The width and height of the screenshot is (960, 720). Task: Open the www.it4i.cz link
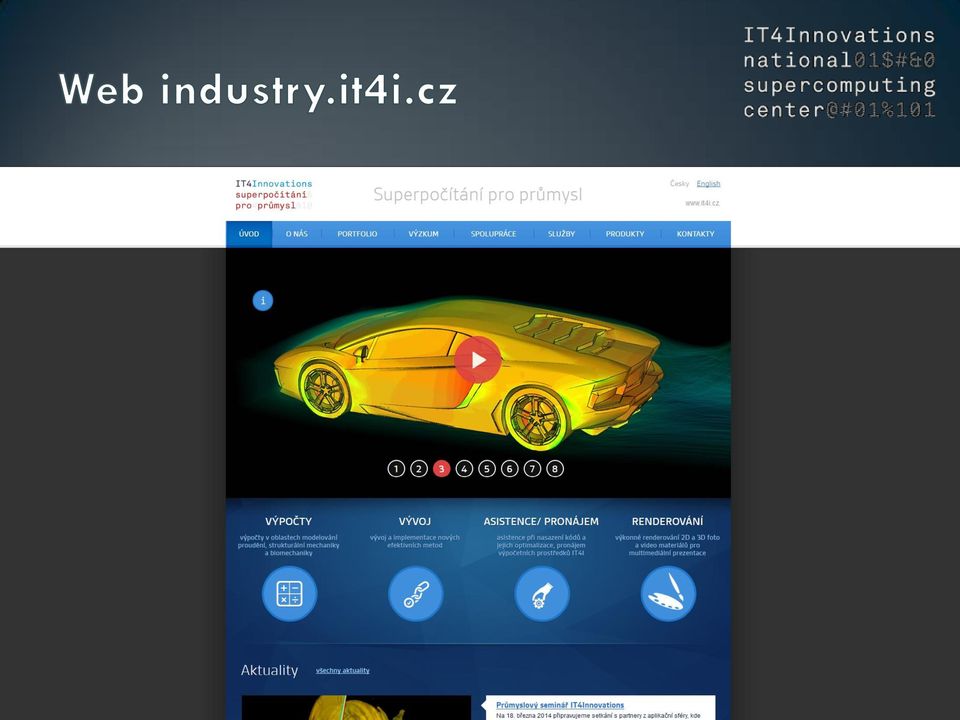(x=702, y=203)
